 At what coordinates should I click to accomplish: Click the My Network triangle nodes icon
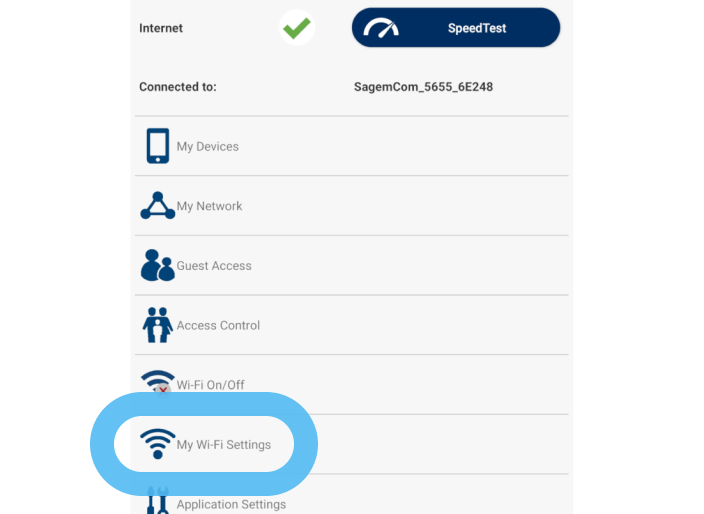(158, 206)
